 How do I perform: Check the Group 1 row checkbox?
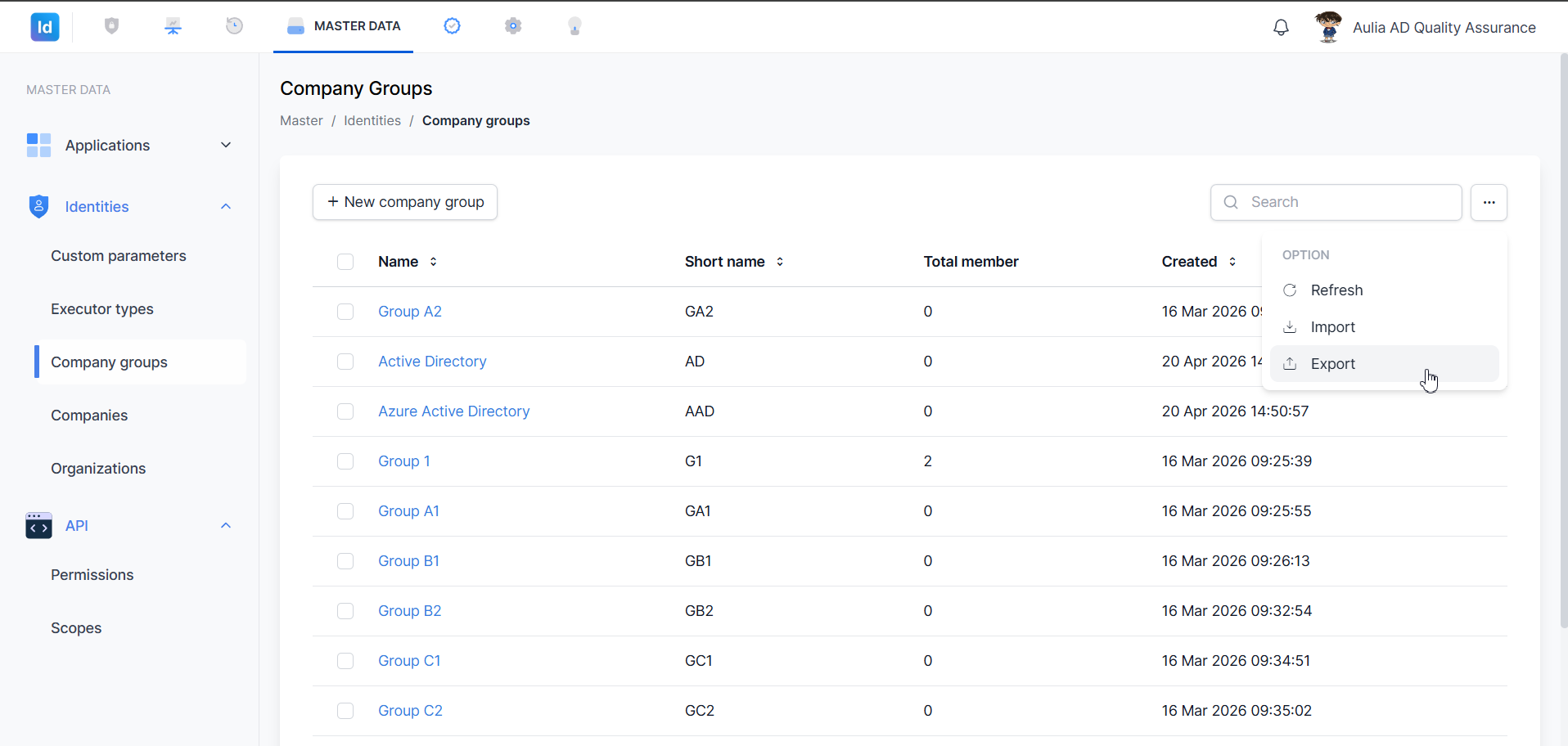coord(345,461)
